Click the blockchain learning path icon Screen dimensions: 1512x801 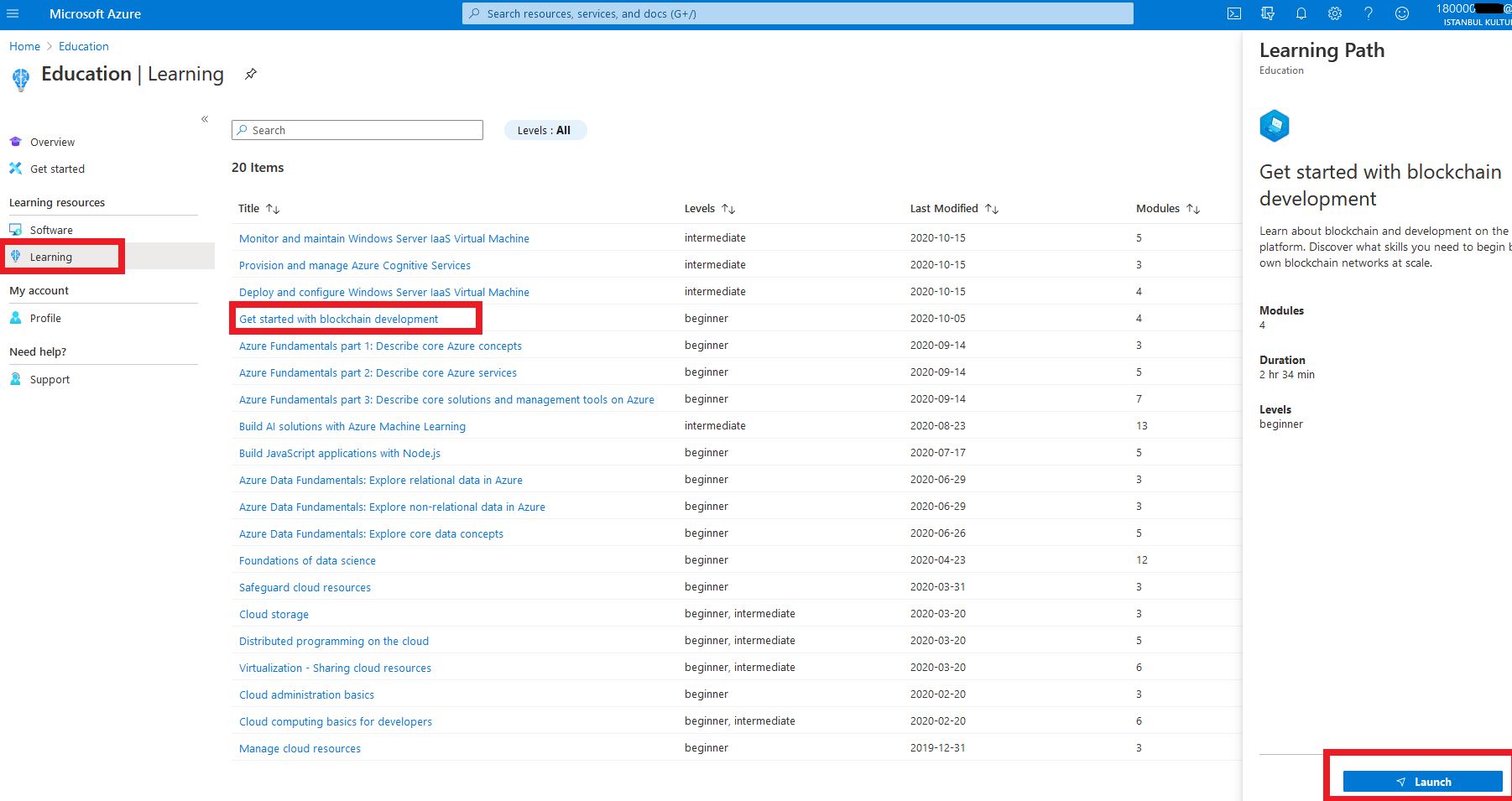pyautogui.click(x=1275, y=126)
